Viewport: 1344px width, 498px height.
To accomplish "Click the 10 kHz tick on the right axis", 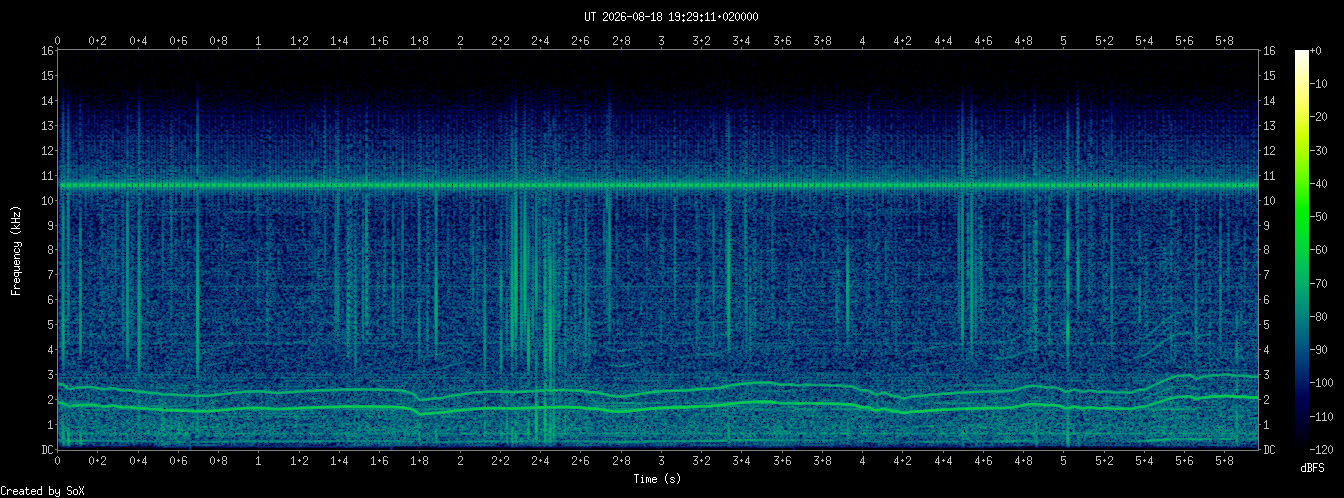I will click(x=1270, y=200).
